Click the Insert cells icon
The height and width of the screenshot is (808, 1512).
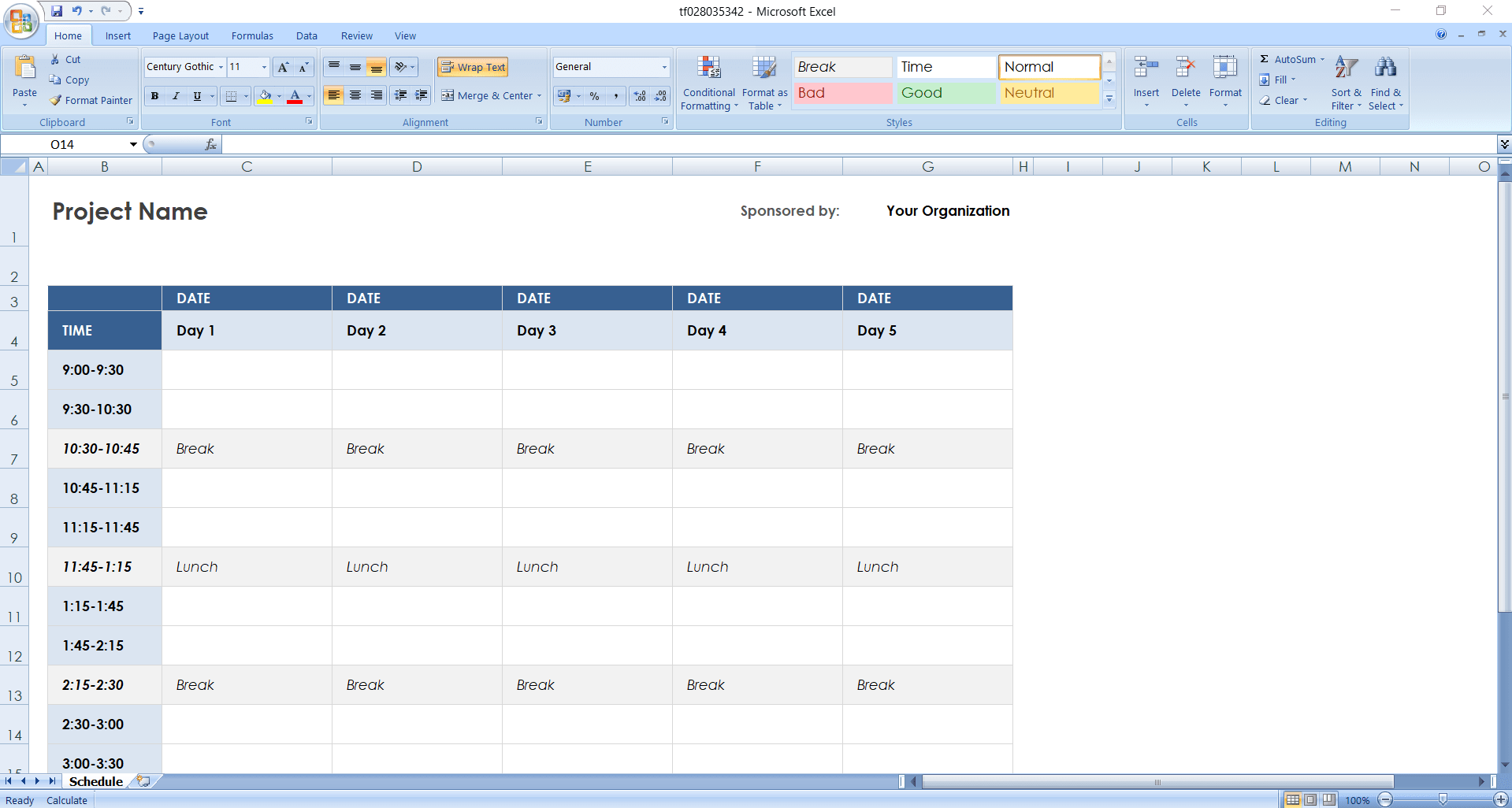[x=1146, y=69]
